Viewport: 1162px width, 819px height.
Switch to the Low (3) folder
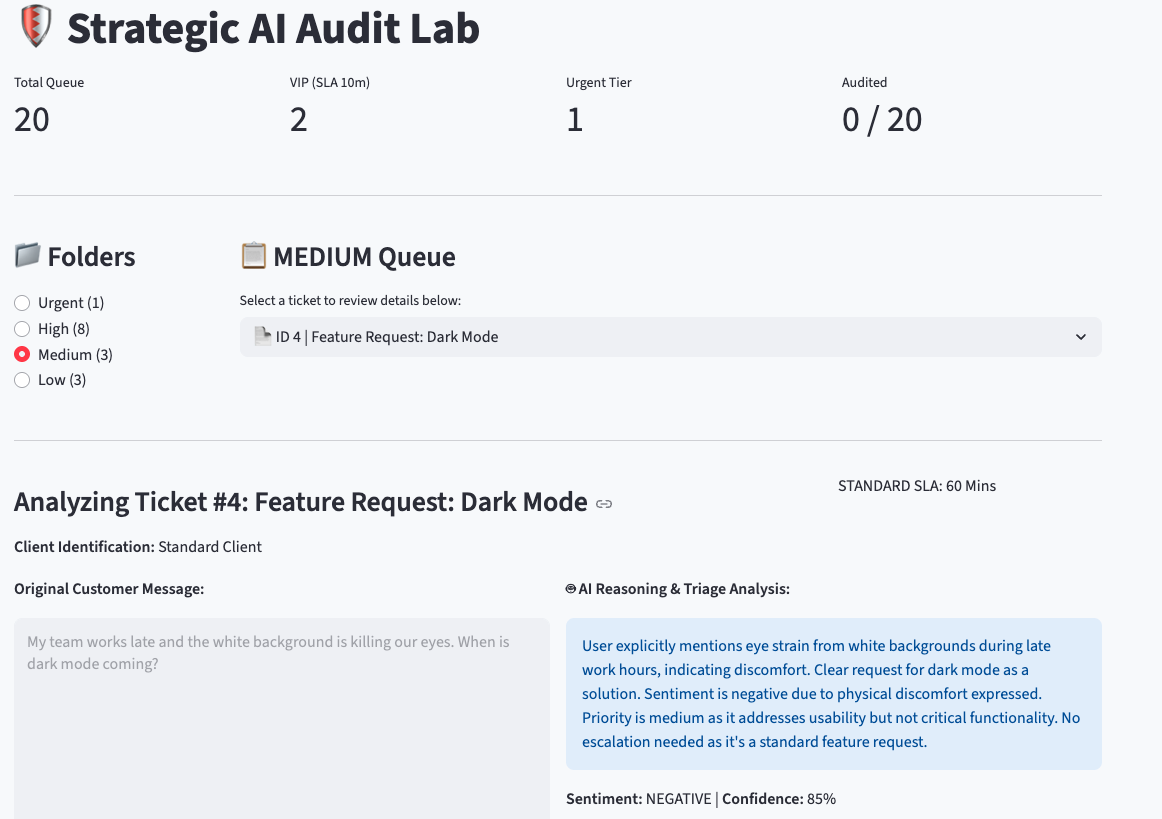[22, 380]
